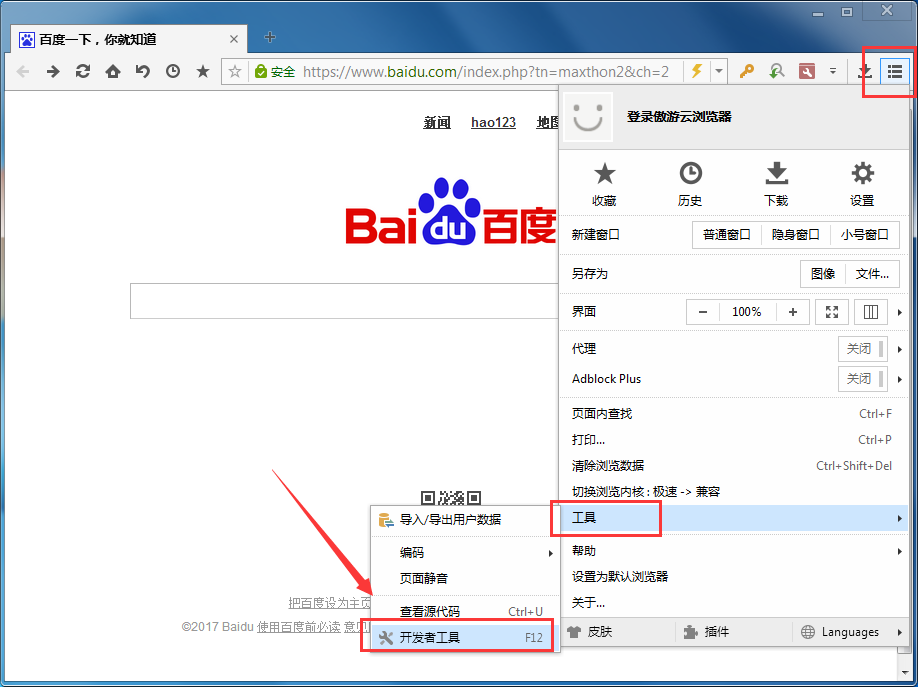
Task: Go back to the previous page
Action: (23, 72)
